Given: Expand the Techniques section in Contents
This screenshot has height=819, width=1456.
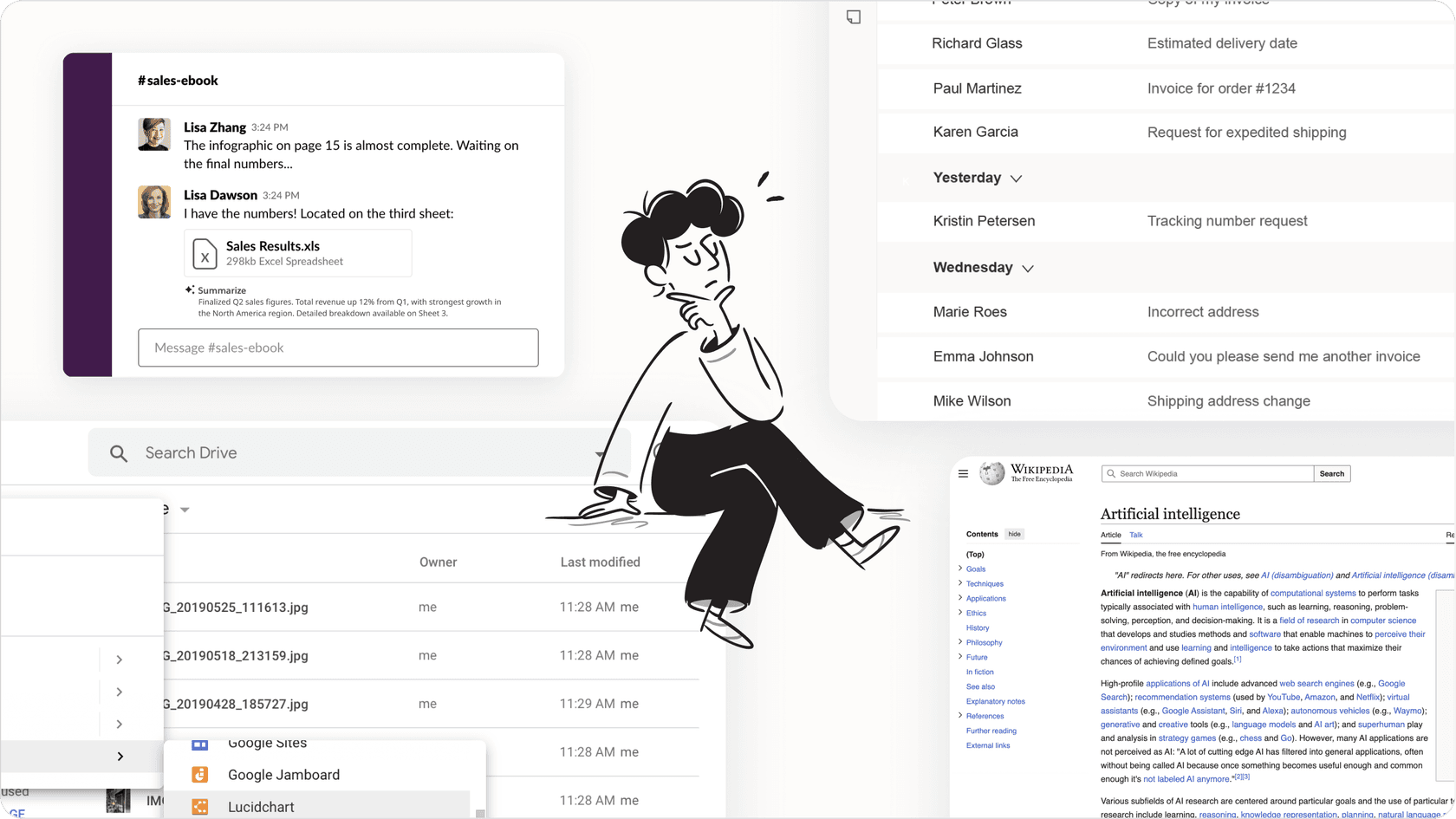Looking at the screenshot, I should (x=960, y=583).
